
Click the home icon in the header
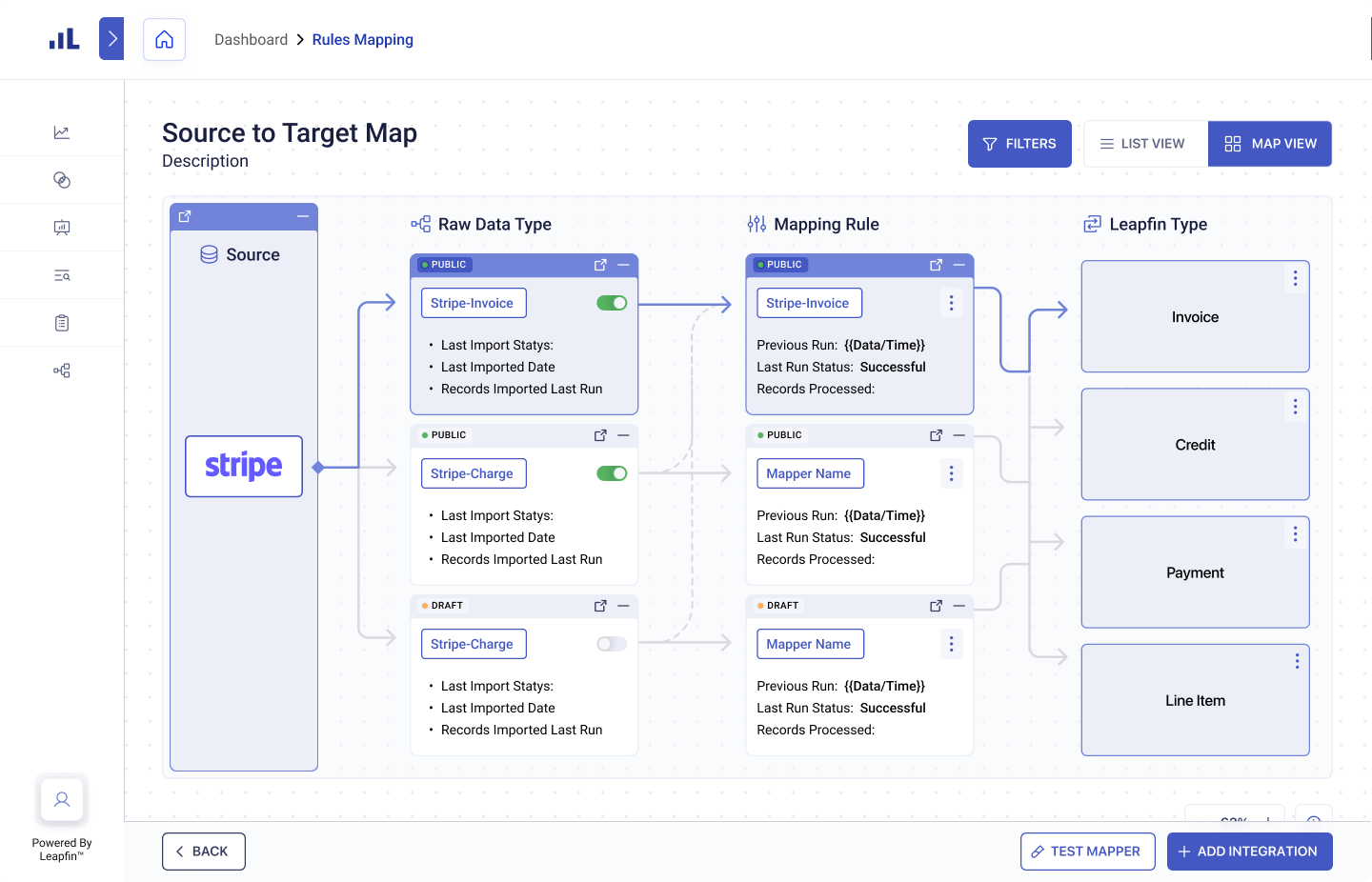(x=164, y=40)
